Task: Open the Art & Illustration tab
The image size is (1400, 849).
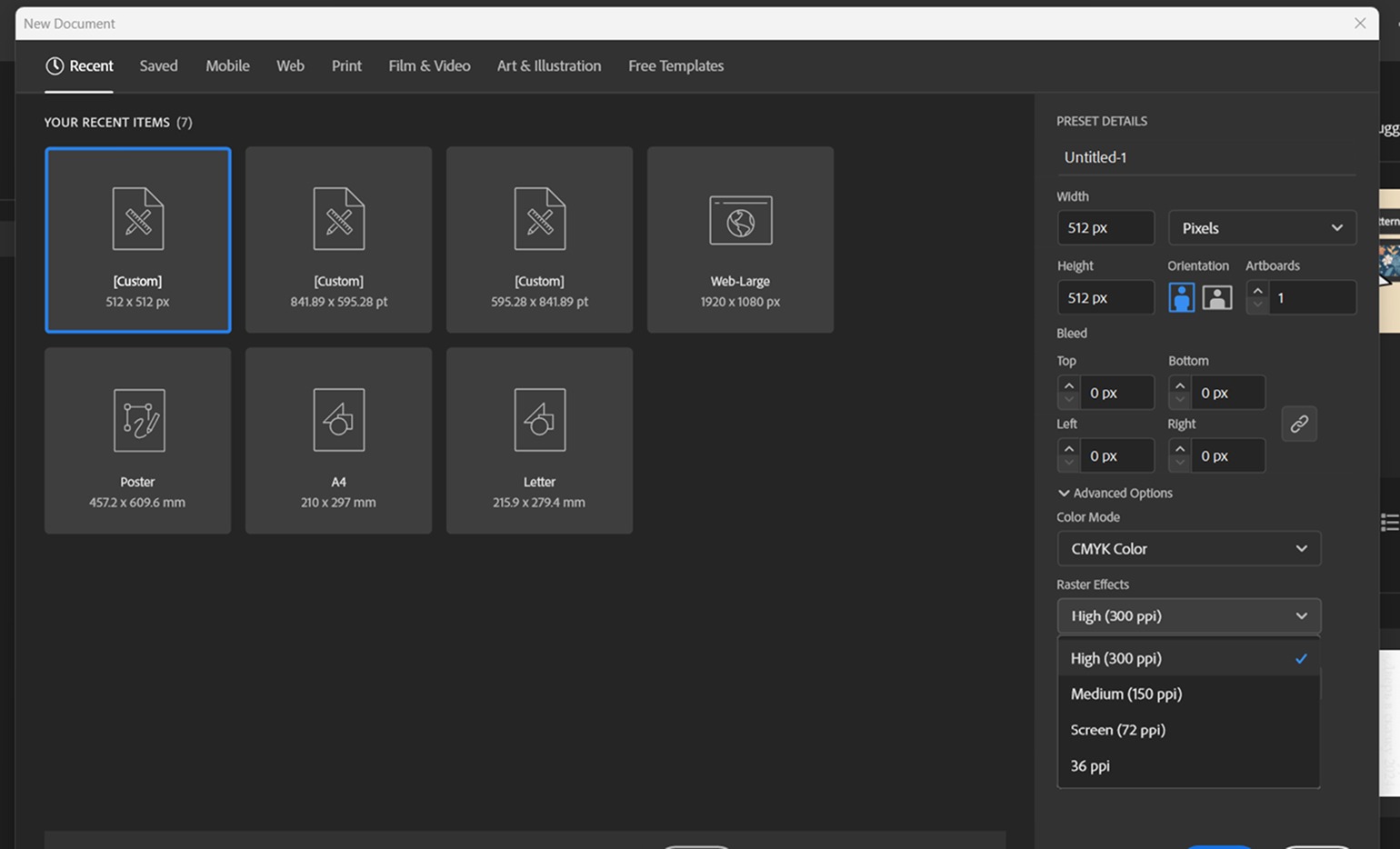Action: click(548, 65)
